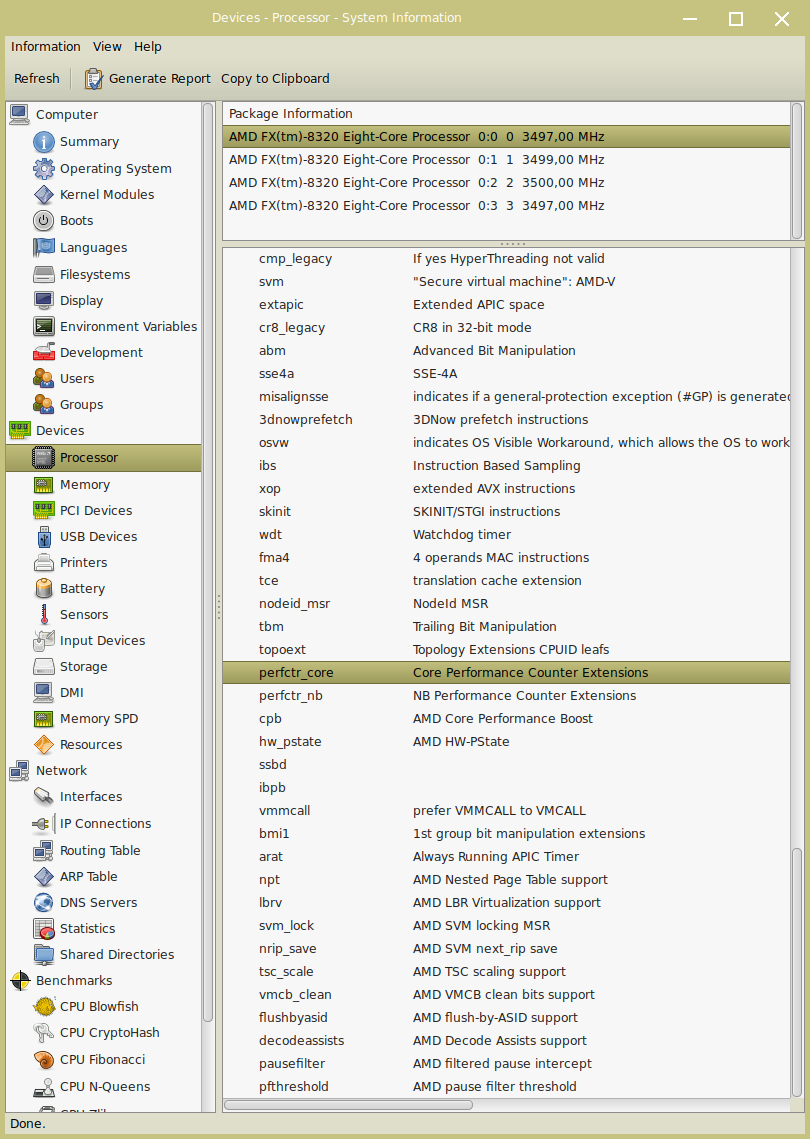Select the USB Devices icon

coord(44,537)
